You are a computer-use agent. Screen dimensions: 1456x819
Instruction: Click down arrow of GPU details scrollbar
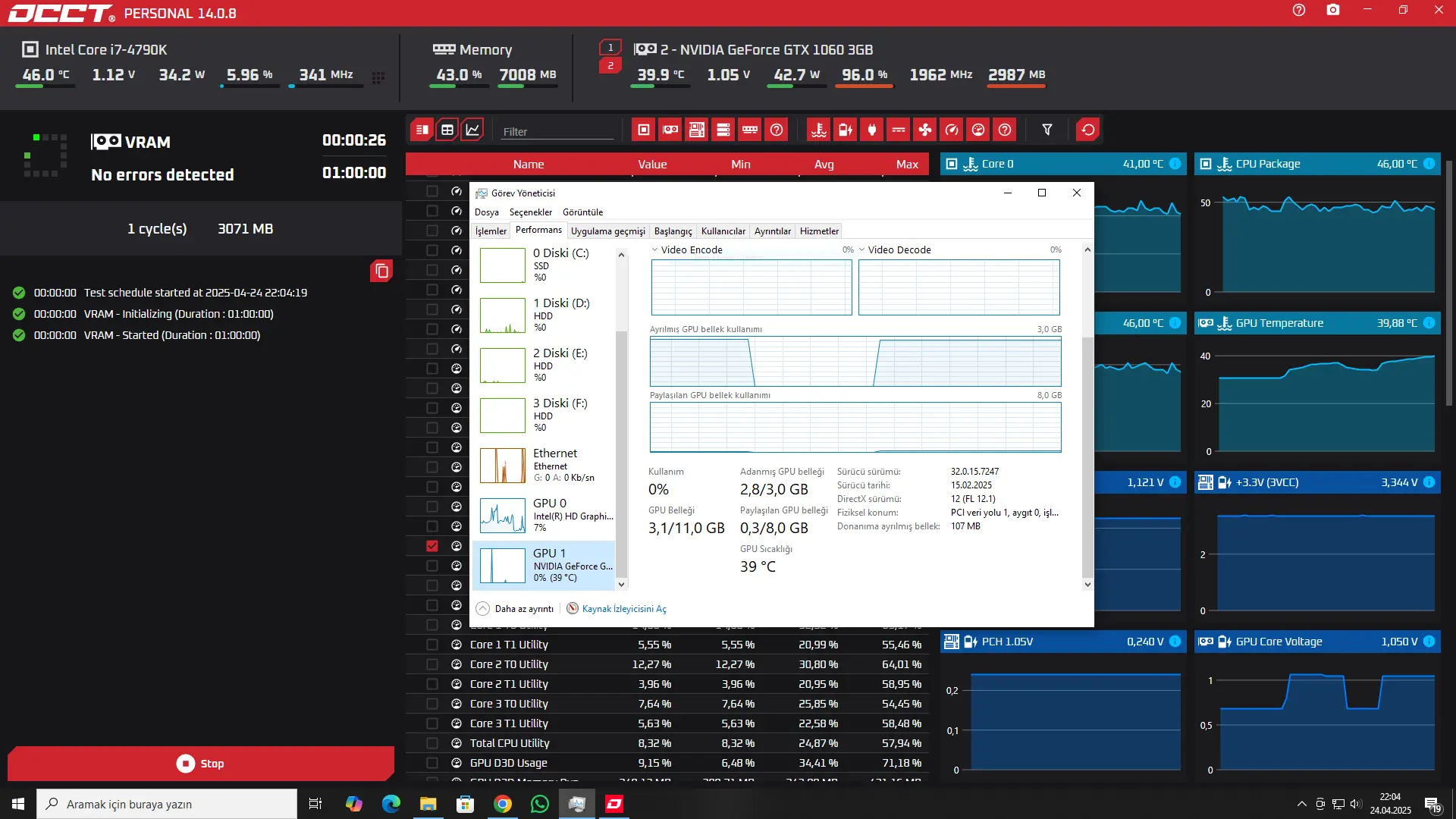click(1087, 584)
